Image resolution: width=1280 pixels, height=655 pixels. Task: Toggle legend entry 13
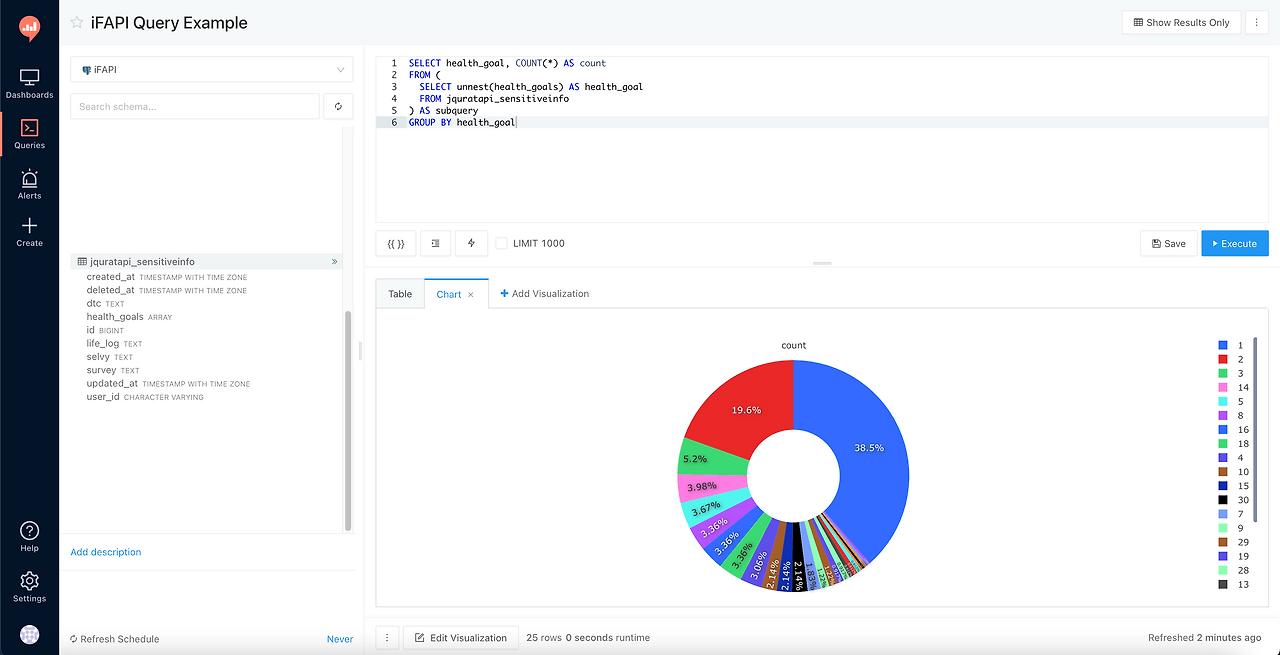coord(1232,584)
